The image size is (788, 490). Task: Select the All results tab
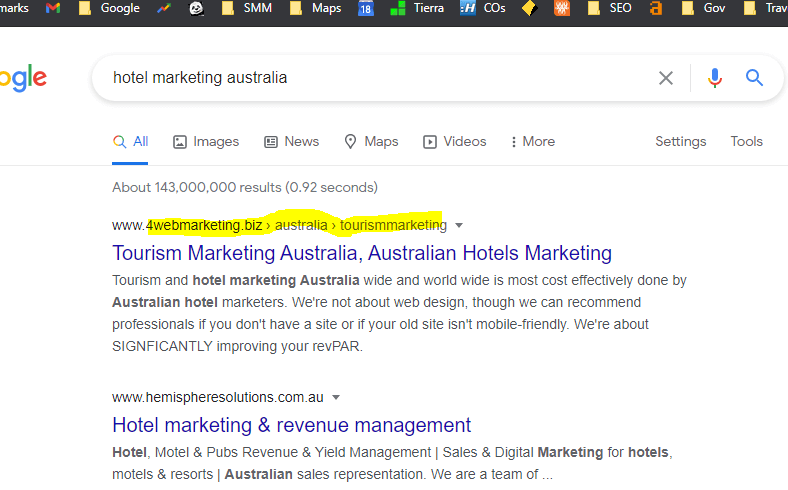click(130, 142)
